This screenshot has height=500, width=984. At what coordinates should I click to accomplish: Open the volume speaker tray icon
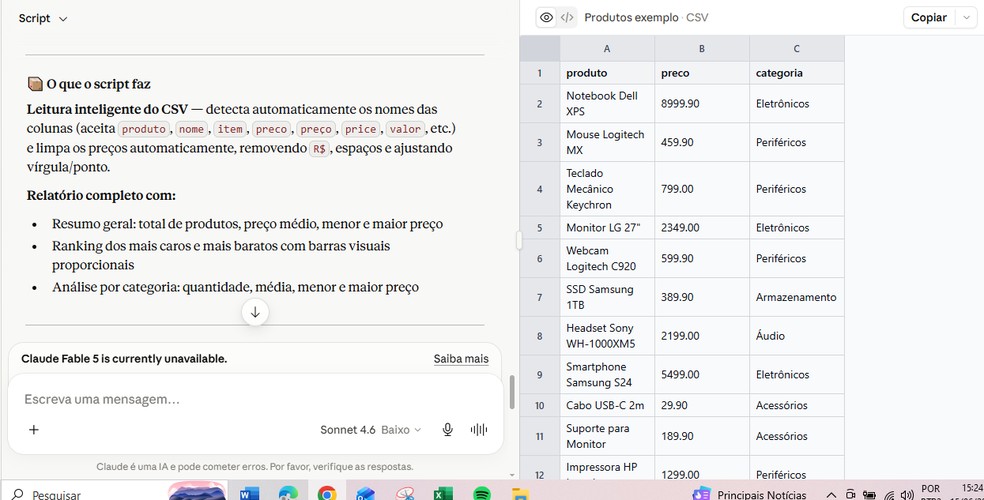click(x=907, y=495)
